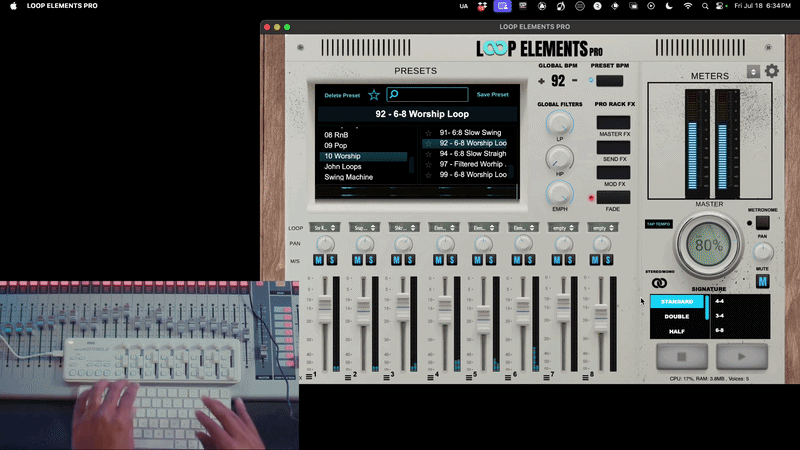The height and width of the screenshot is (450, 800).
Task: Toggle the stereo/mono linked-rings icon
Action: [x=659, y=283]
